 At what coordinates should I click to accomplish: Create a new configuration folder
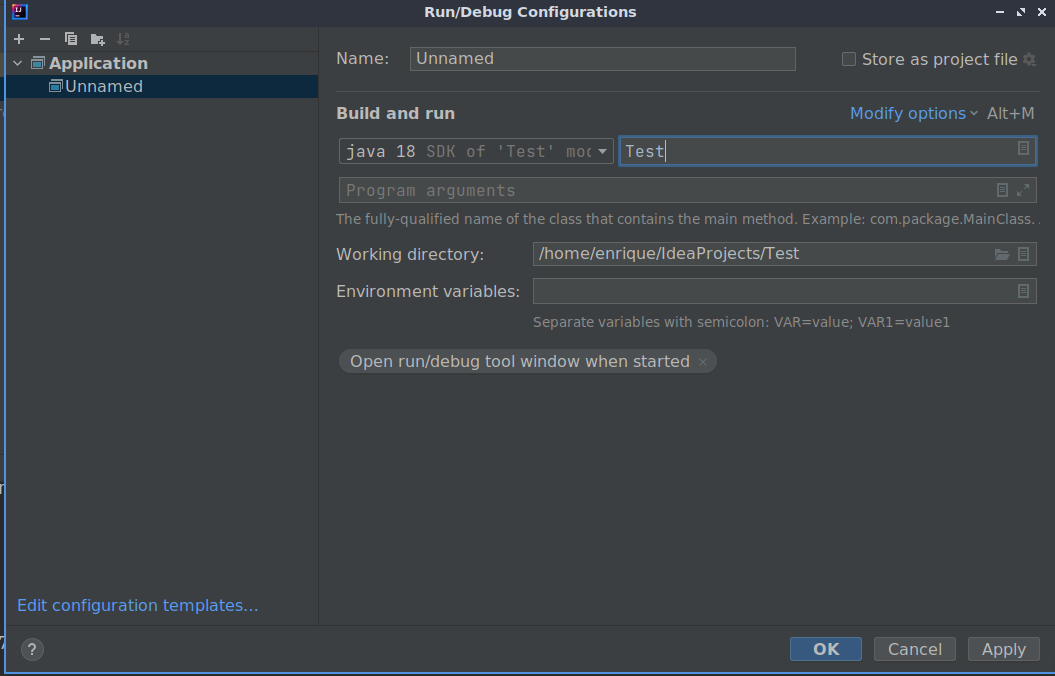[x=98, y=39]
